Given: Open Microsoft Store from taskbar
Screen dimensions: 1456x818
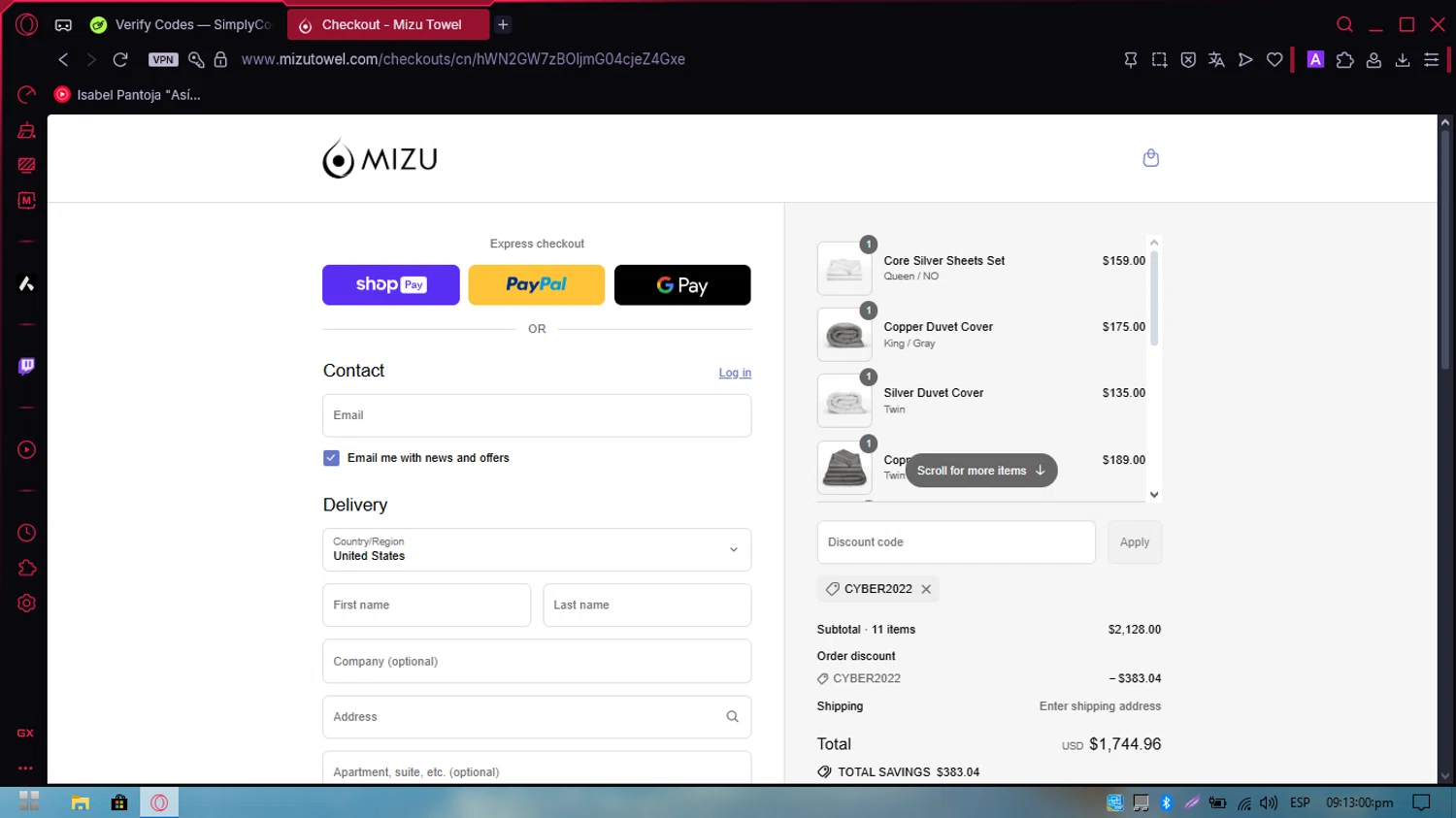Looking at the screenshot, I should pos(119,802).
